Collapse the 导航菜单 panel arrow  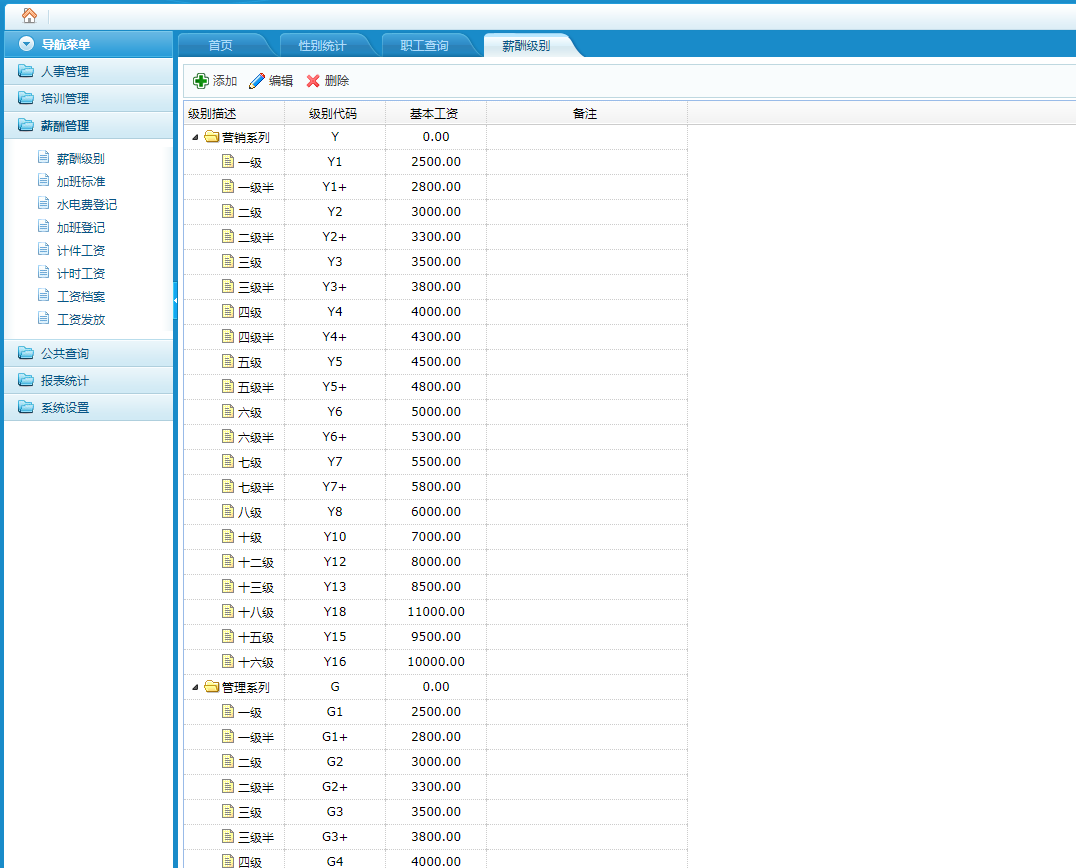point(26,44)
